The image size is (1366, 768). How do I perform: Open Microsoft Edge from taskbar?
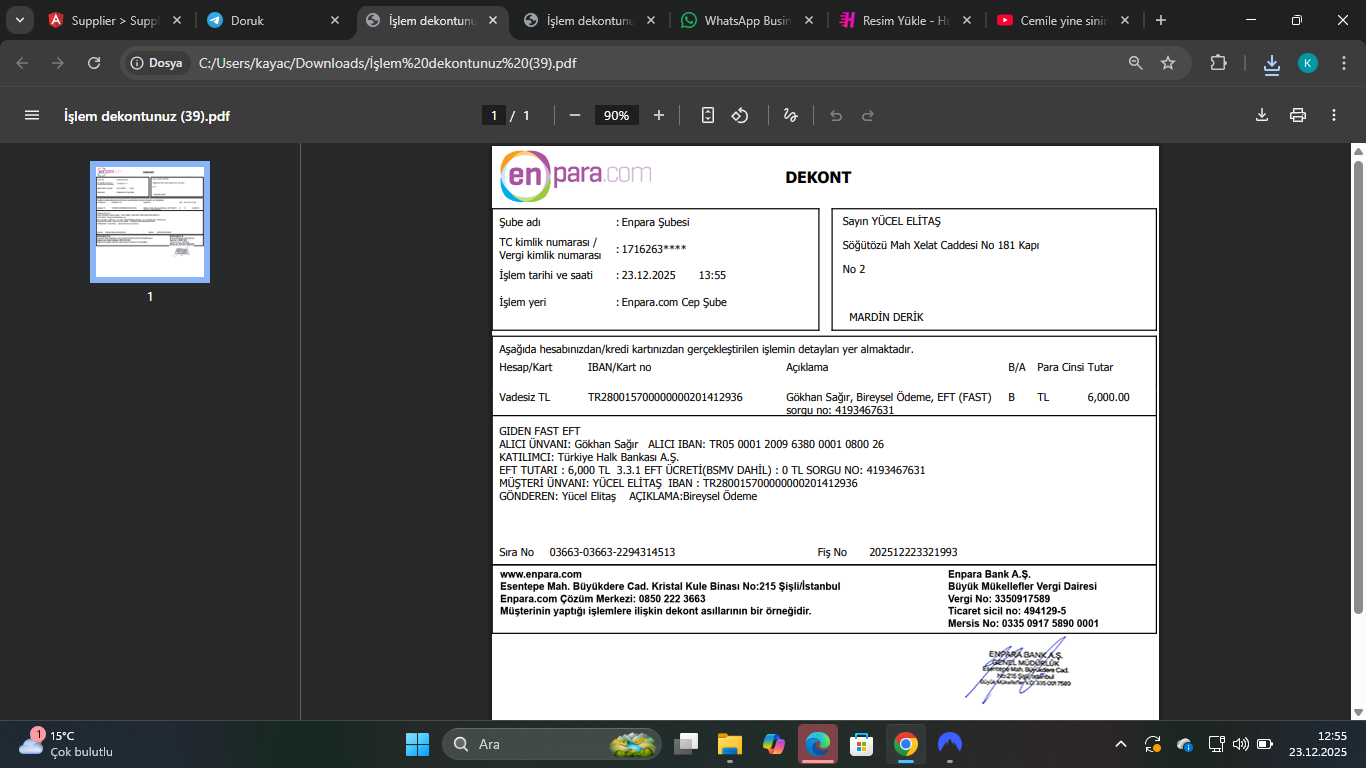[818, 744]
